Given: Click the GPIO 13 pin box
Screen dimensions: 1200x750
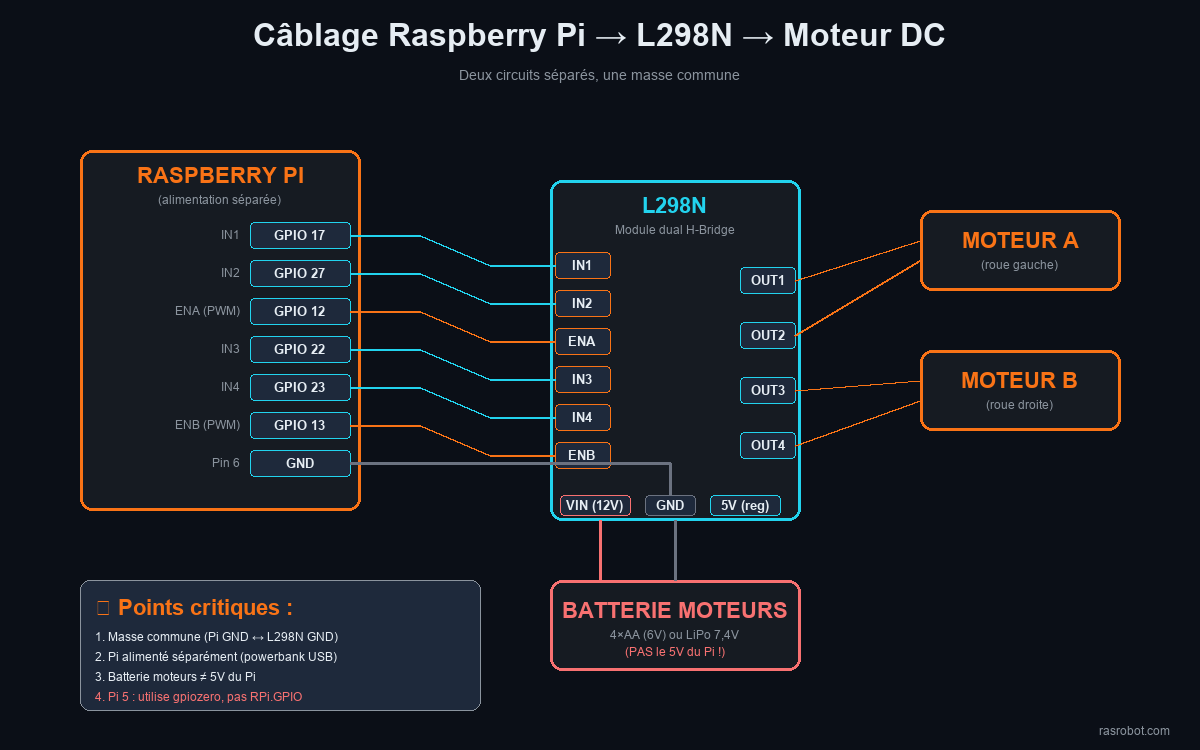Looking at the screenshot, I should click(300, 425).
